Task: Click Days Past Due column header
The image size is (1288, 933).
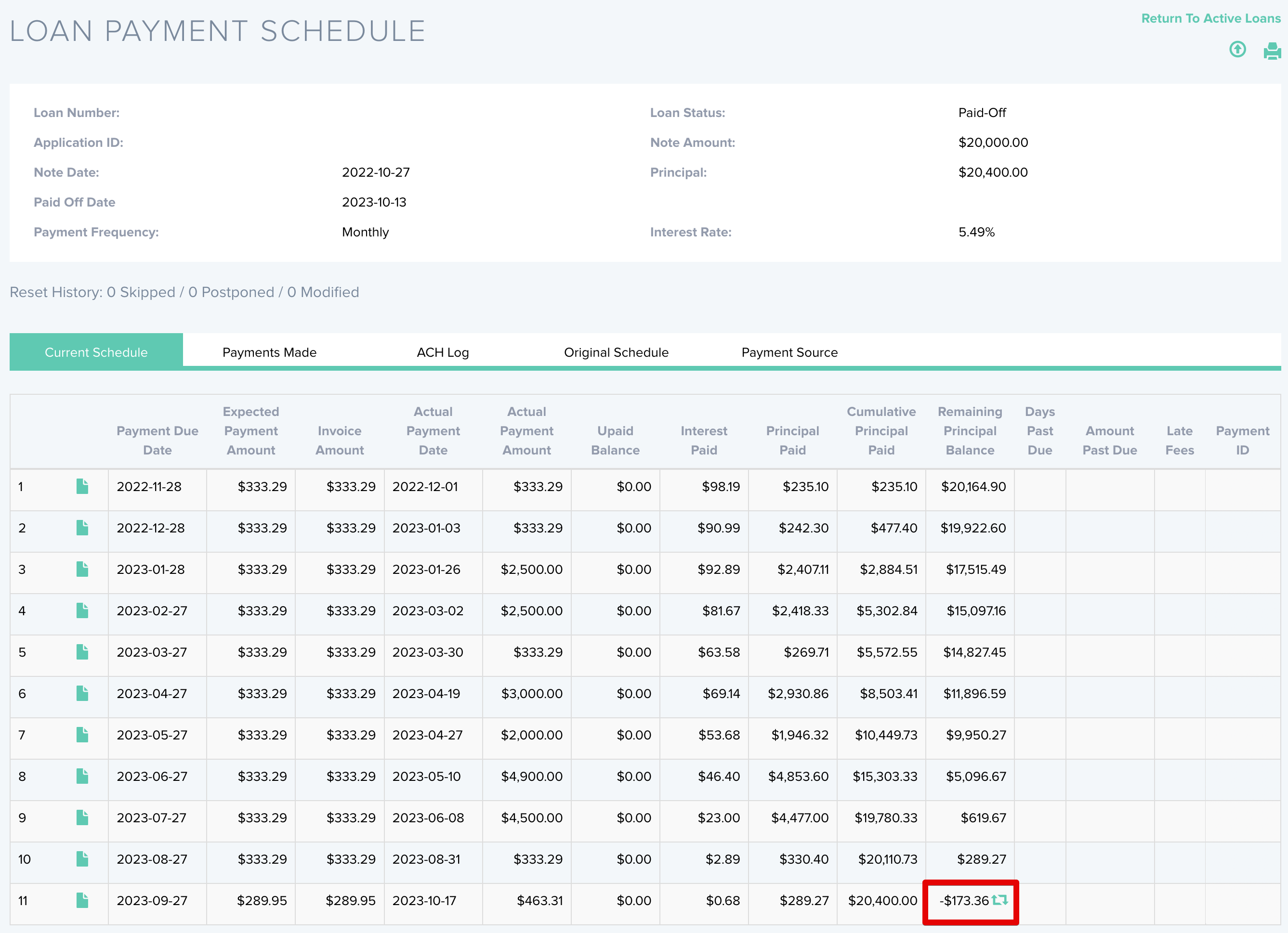Action: point(1040,431)
